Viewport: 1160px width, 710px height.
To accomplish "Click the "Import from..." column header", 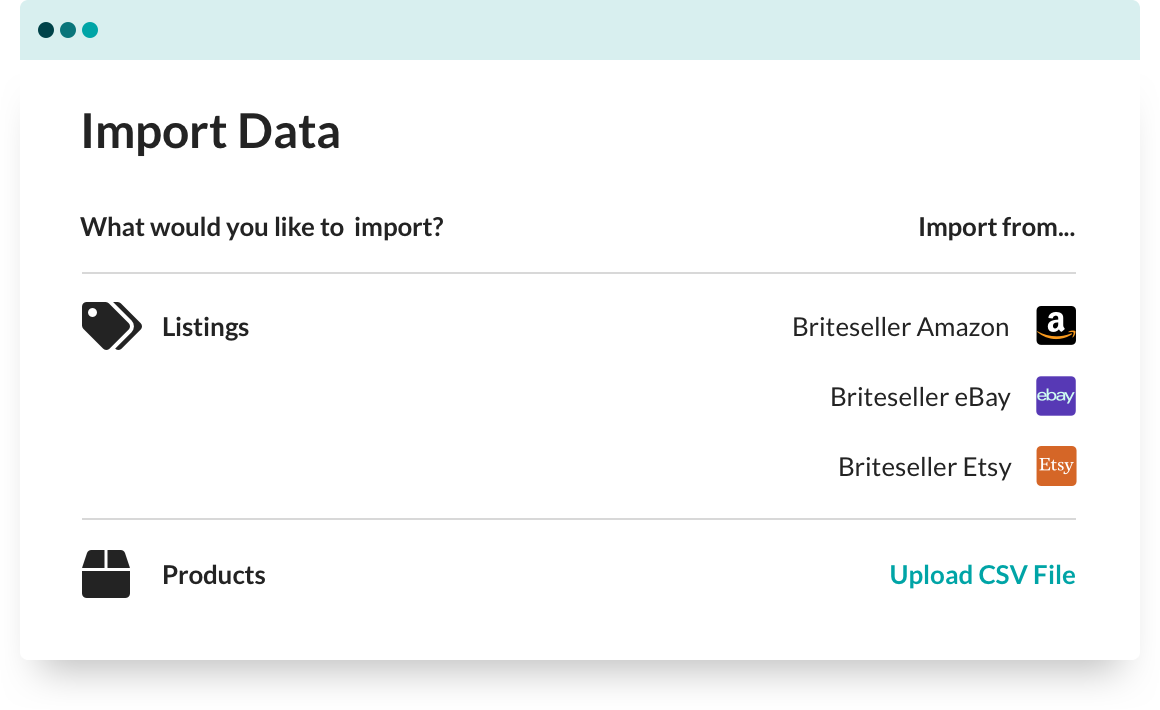I will tap(996, 227).
